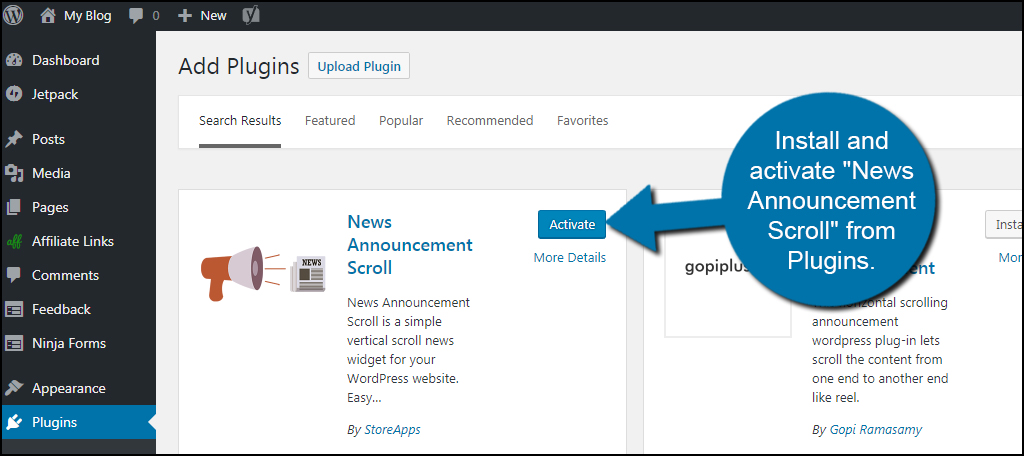1024x456 pixels.
Task: Switch to the Popular tab
Action: tap(401, 121)
